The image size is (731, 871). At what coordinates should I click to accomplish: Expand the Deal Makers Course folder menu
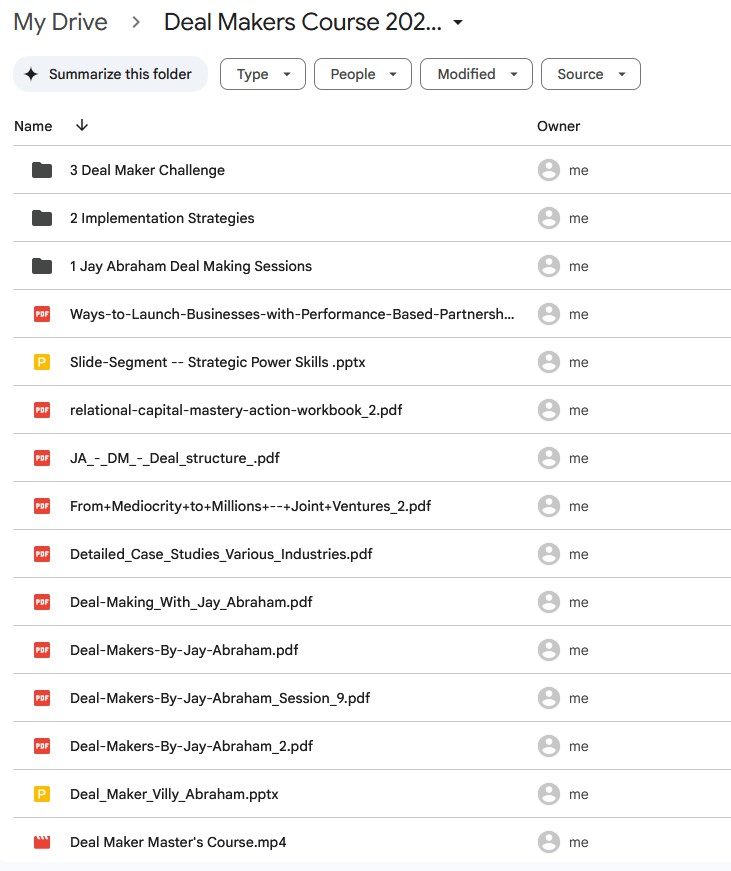point(458,23)
